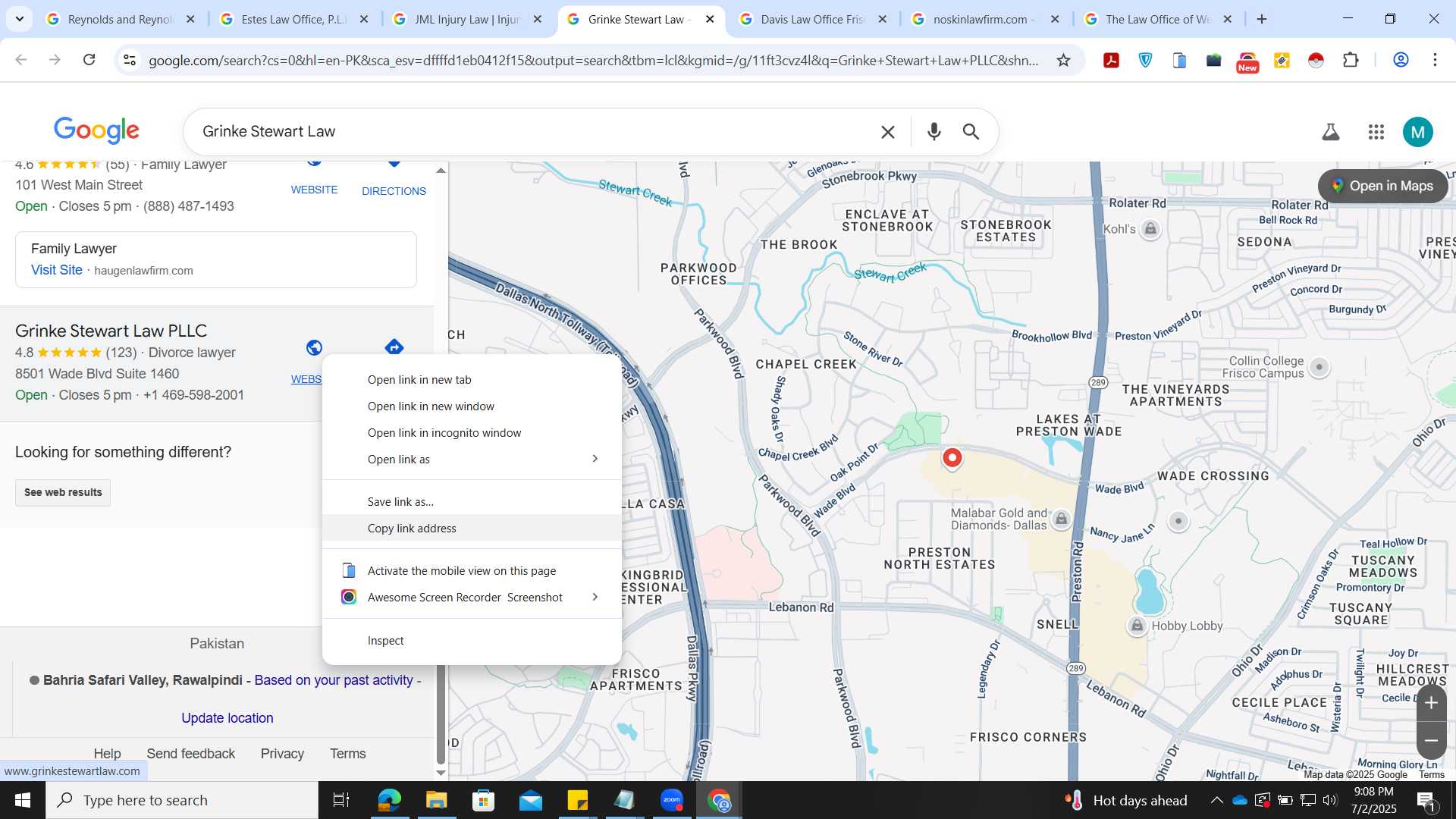1456x819 pixels.
Task: Open the Mail app on taskbar
Action: point(530,800)
